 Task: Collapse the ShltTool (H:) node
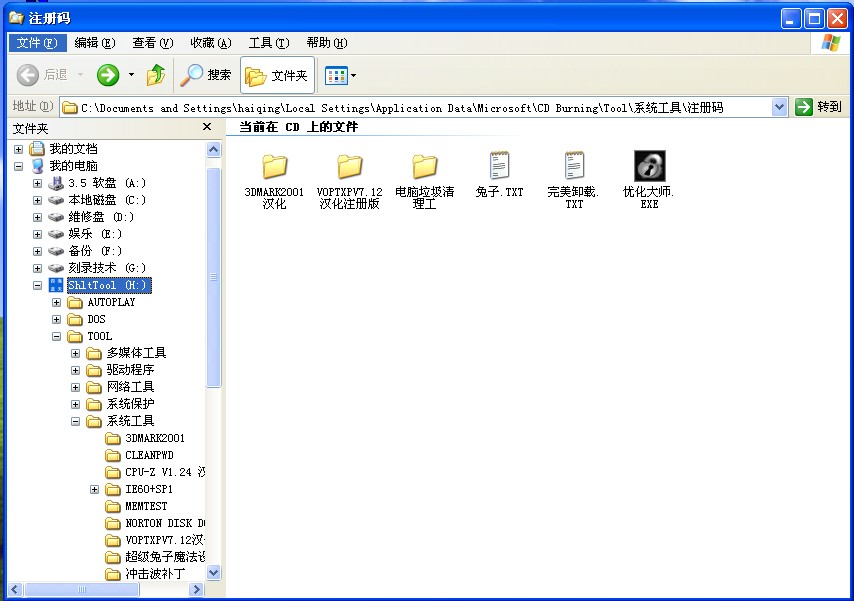pos(38,285)
